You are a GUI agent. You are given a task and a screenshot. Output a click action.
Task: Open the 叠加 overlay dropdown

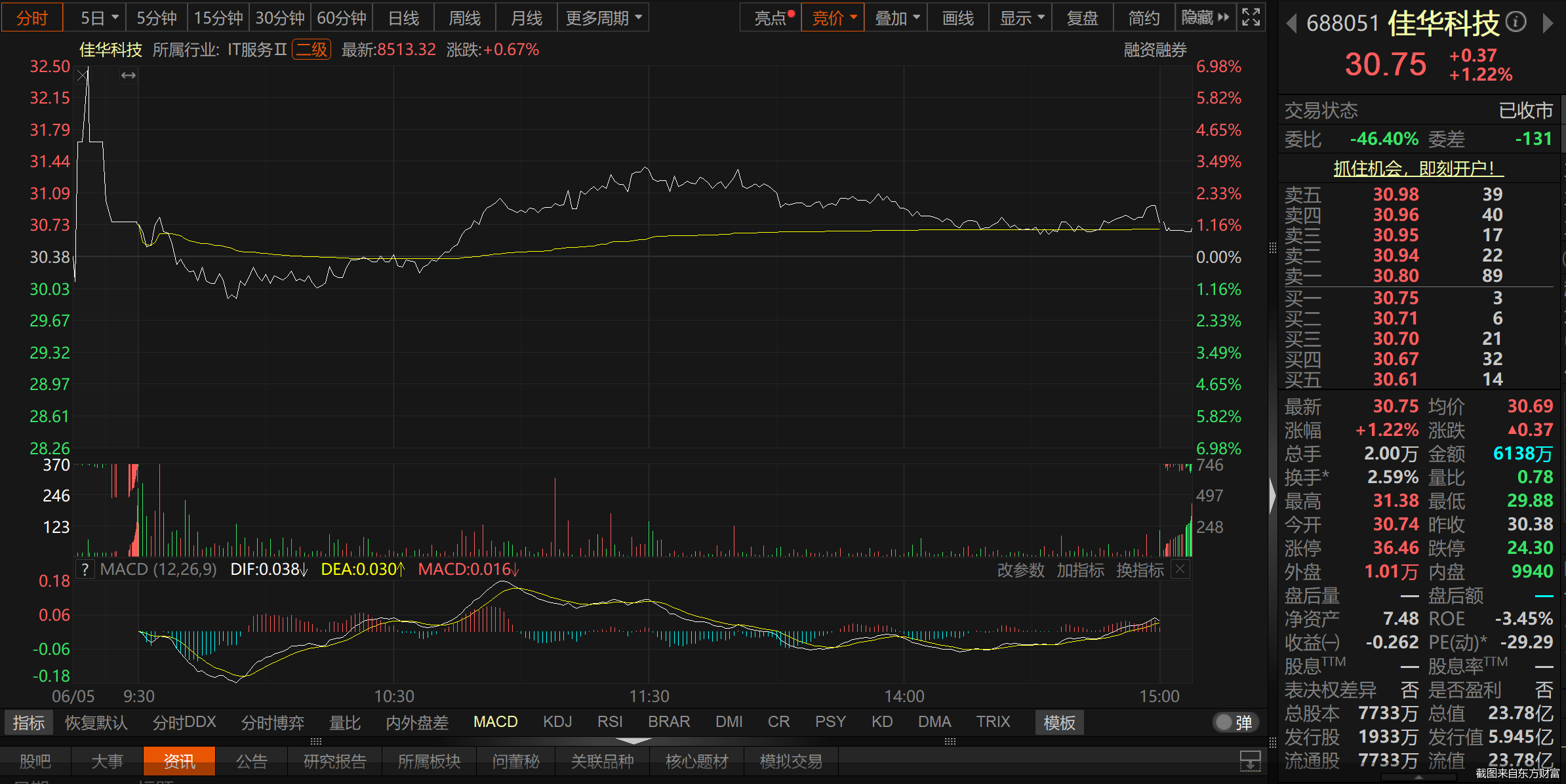[x=896, y=18]
